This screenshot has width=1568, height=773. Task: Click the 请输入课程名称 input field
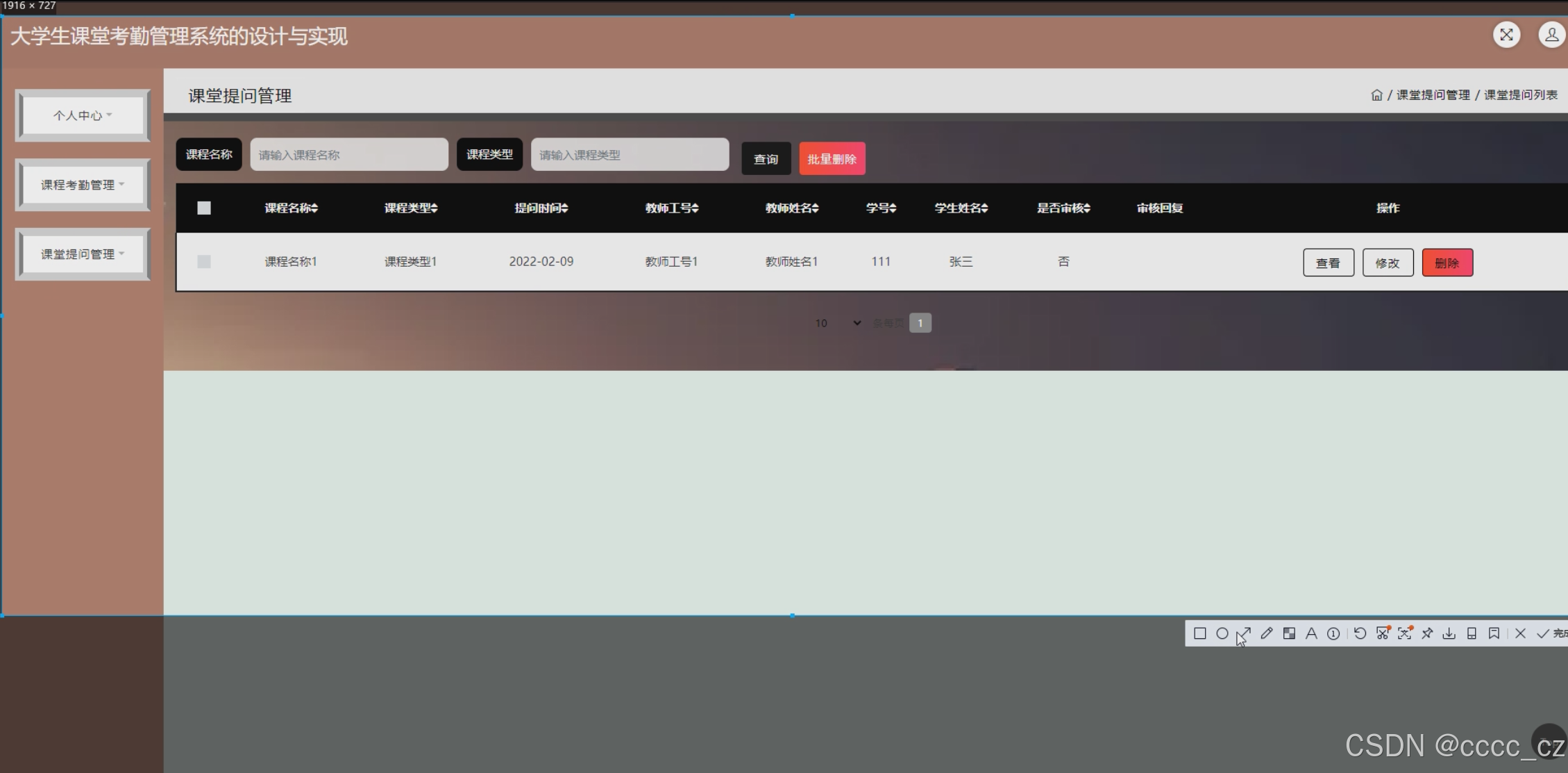click(349, 155)
